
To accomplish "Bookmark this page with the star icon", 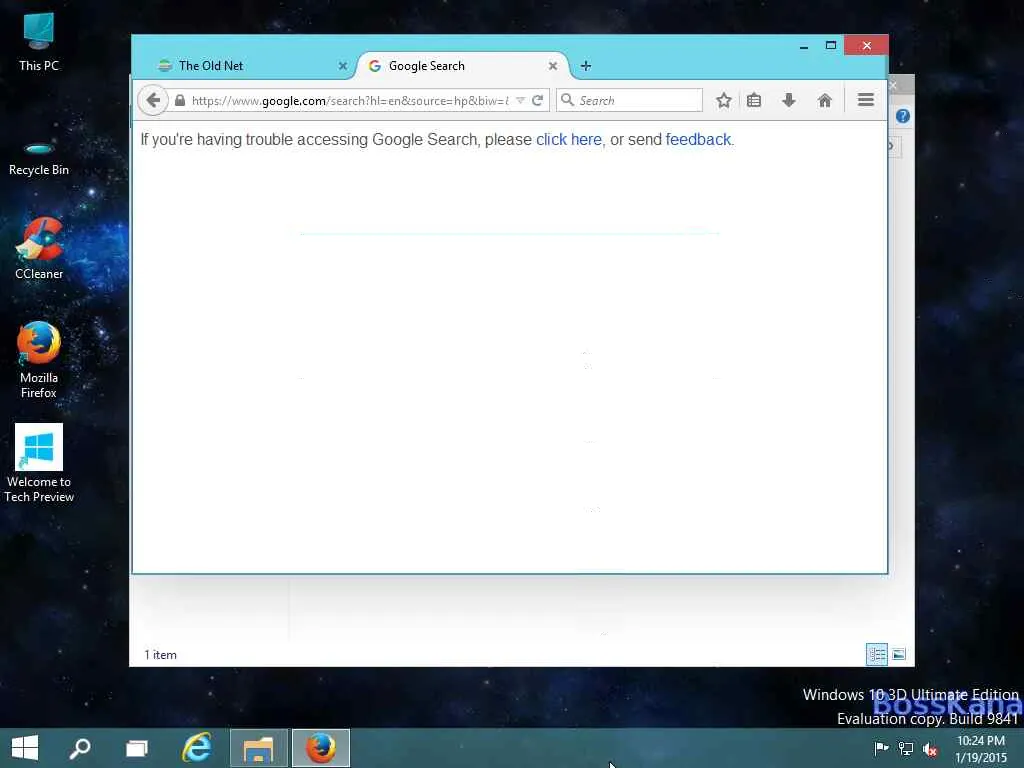I will (724, 101).
